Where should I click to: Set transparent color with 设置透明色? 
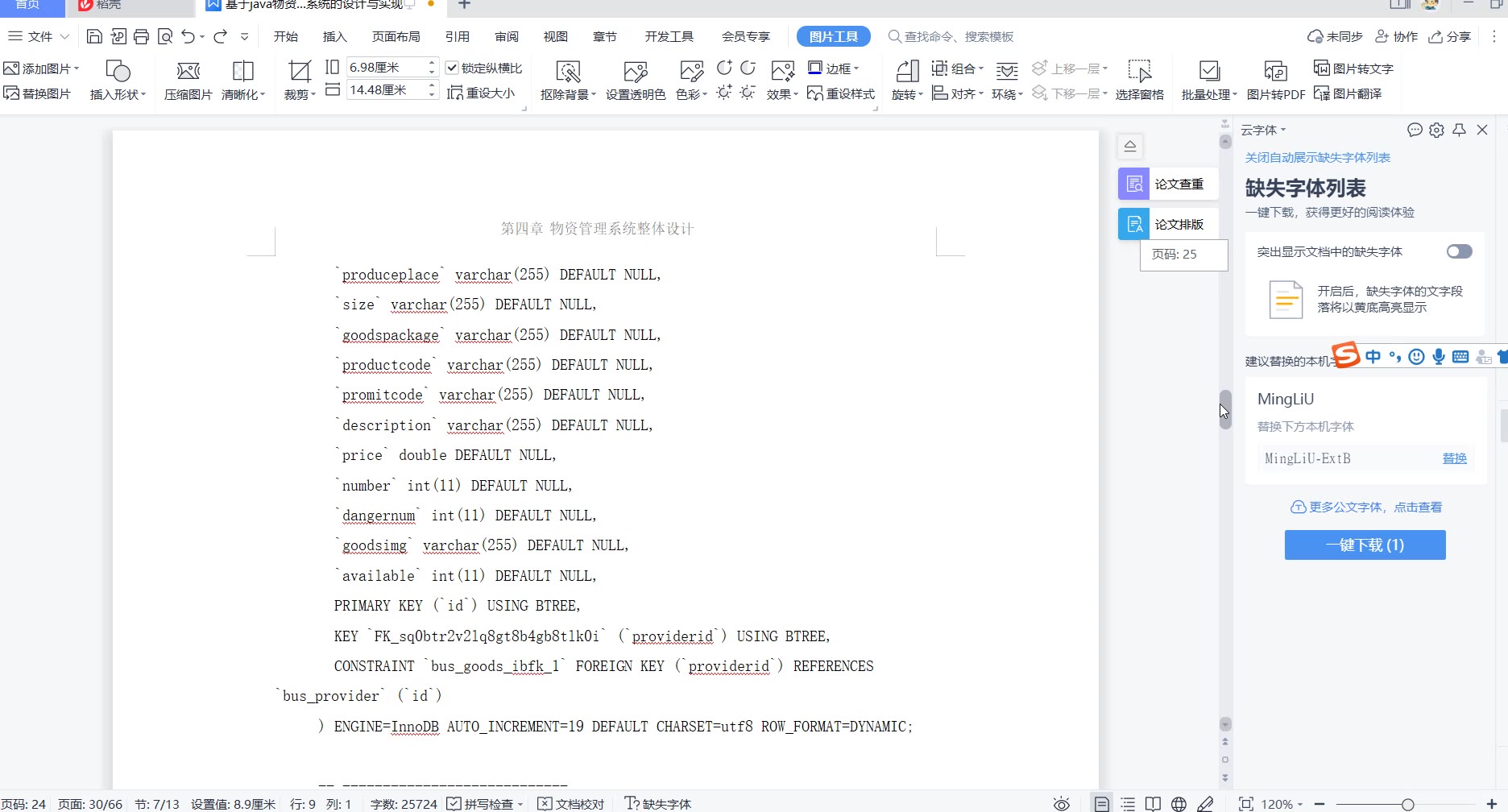(x=636, y=81)
